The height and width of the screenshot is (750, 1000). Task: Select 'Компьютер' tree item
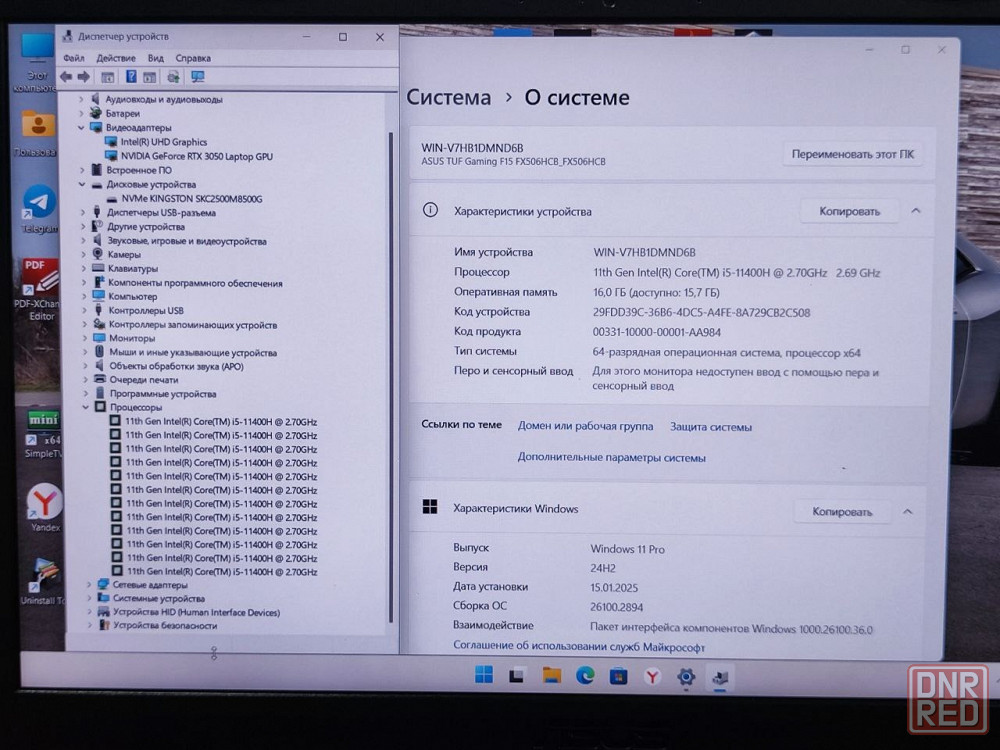click(132, 297)
